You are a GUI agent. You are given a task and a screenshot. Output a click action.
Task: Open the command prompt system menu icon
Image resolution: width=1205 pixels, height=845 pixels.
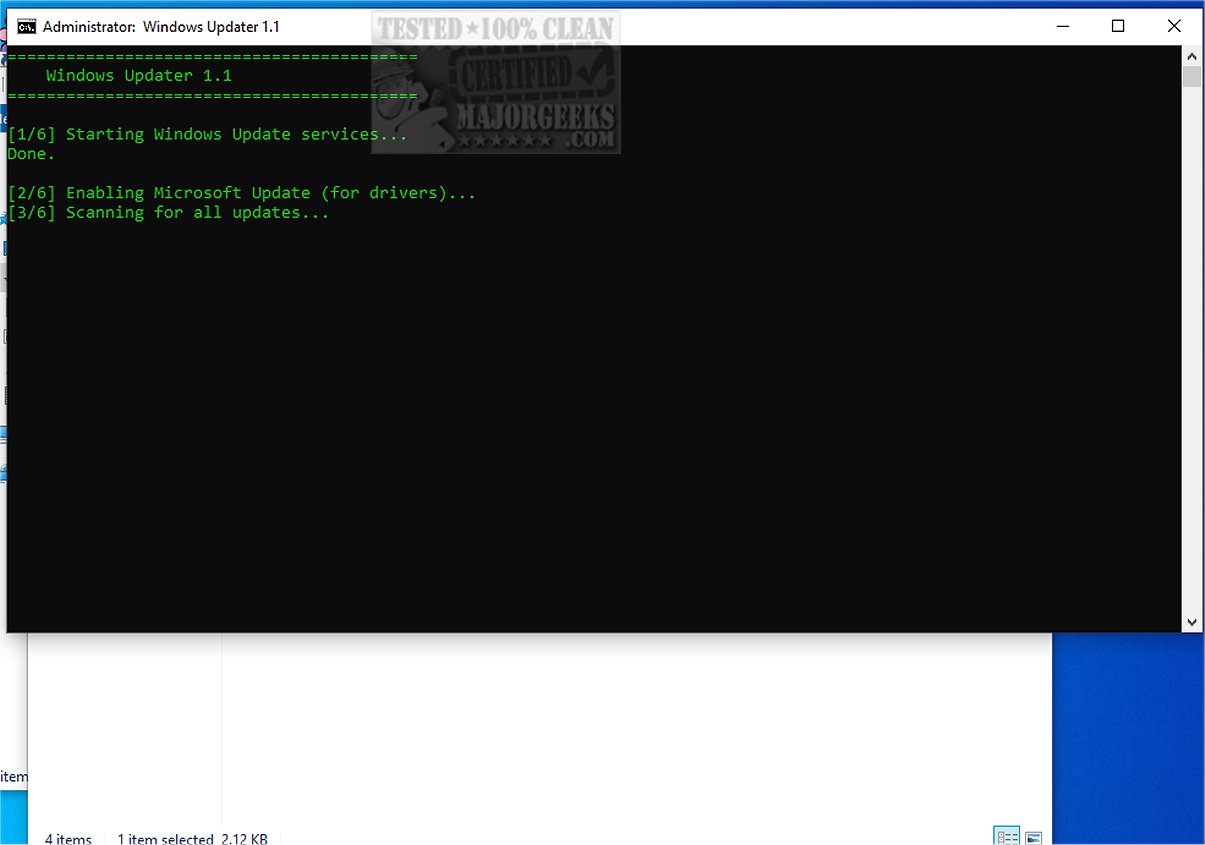tap(27, 26)
